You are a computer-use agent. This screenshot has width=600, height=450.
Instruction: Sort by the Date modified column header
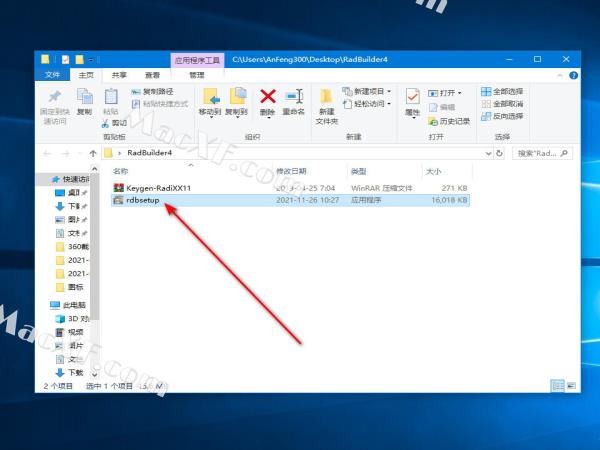tap(291, 171)
